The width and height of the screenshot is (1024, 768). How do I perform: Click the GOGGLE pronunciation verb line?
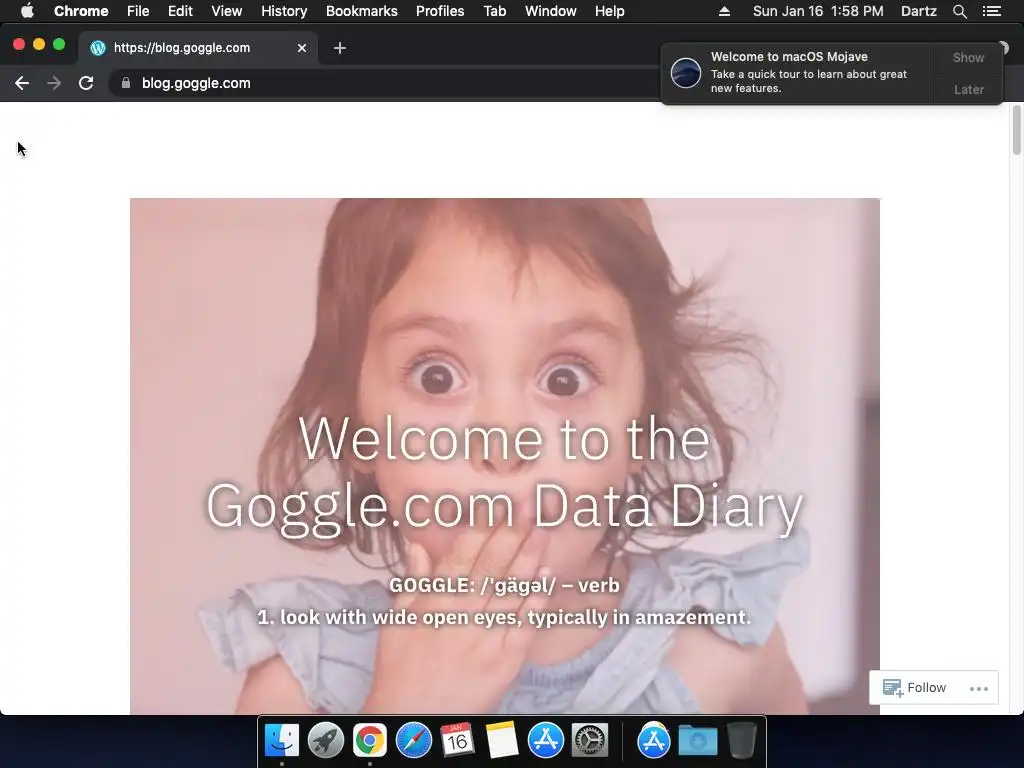tap(504, 585)
